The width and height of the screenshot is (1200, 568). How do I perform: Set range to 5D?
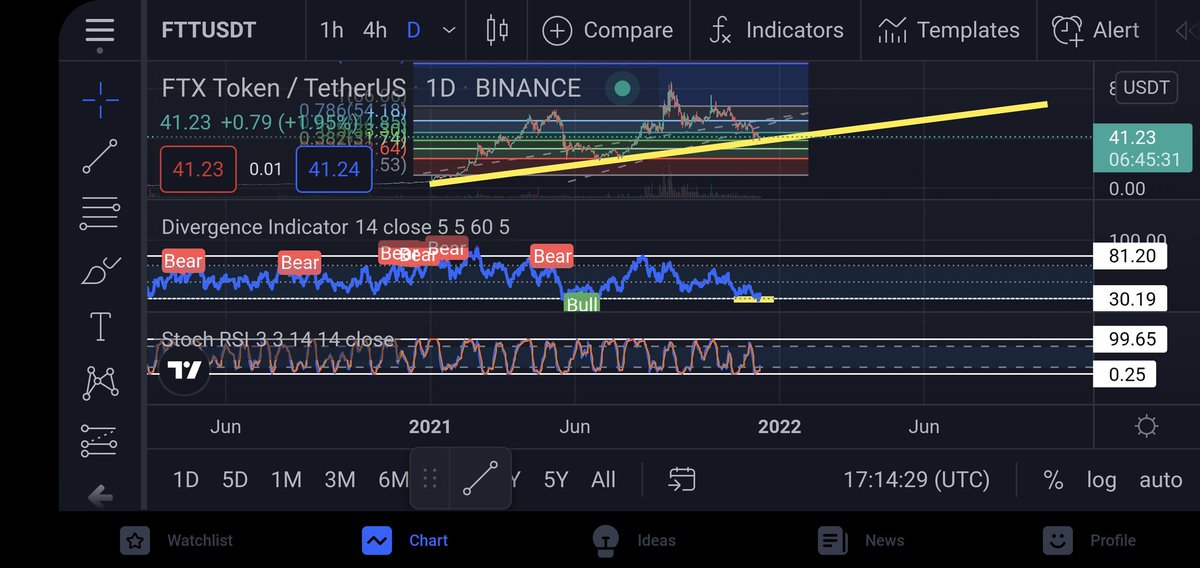tap(235, 480)
